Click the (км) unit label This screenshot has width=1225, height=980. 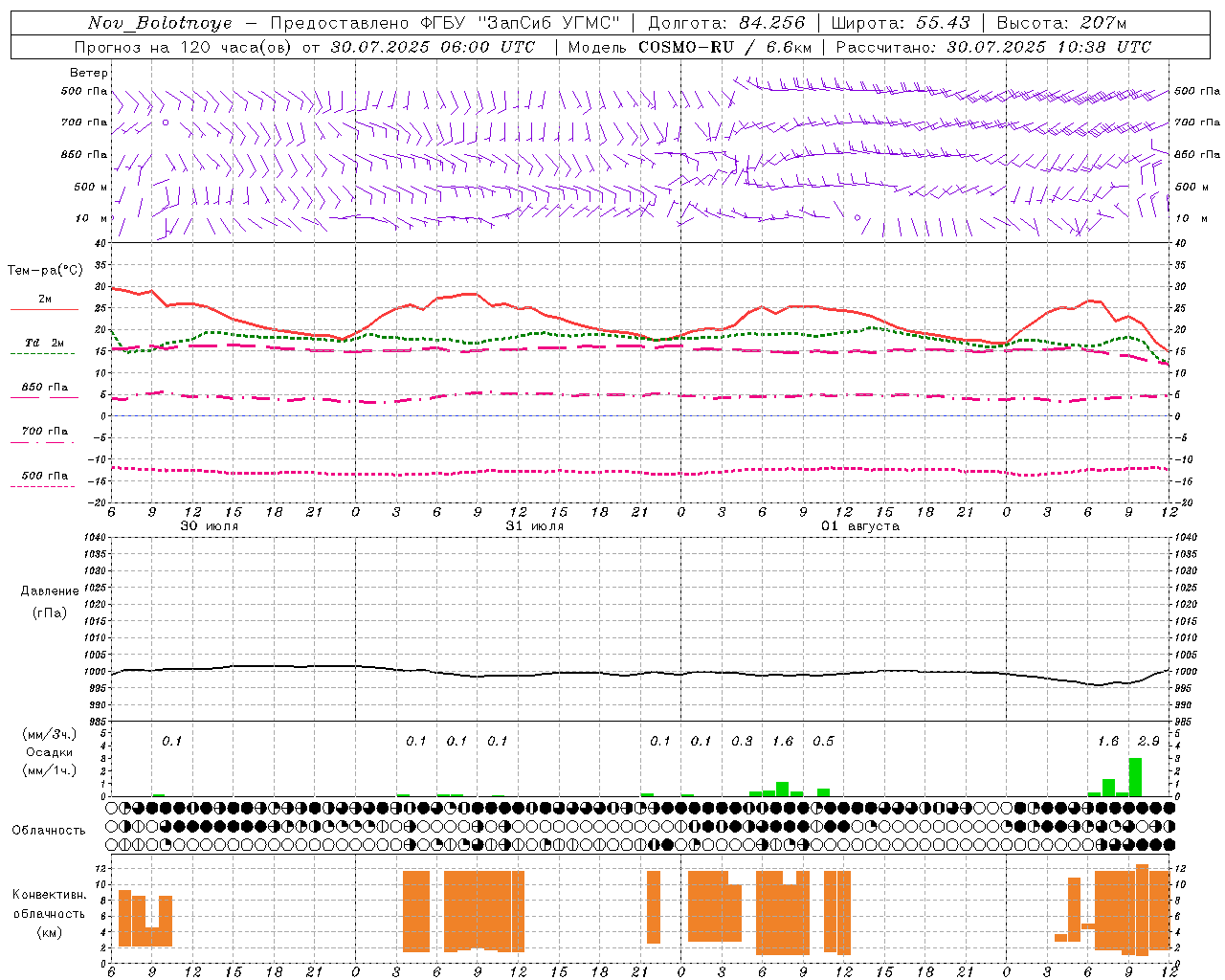49,932
